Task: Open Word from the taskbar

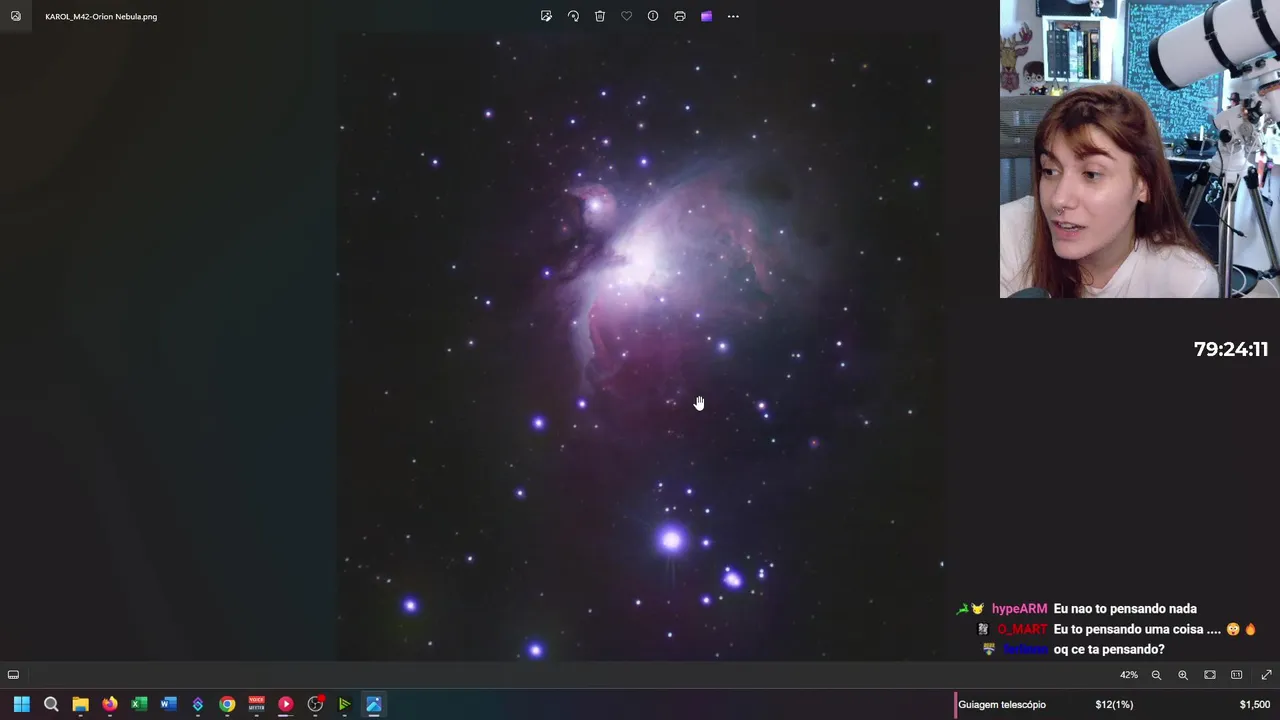Action: click(x=168, y=704)
